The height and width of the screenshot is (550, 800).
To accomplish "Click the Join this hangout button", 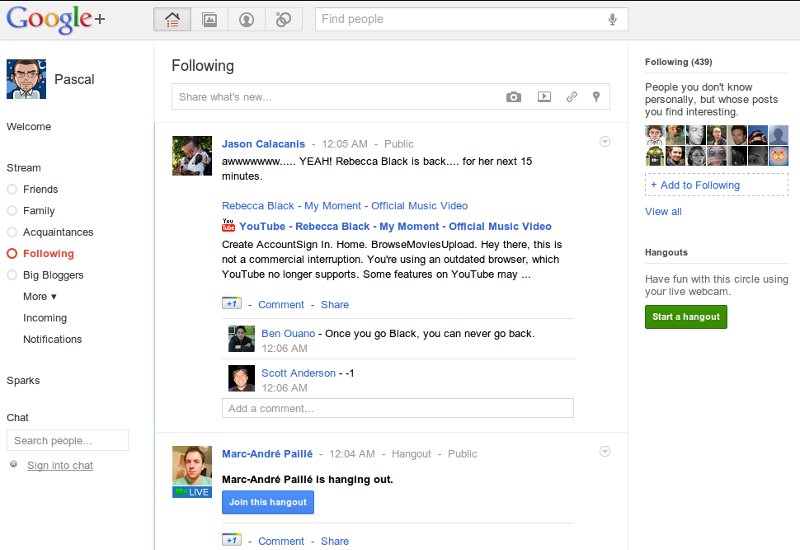I will pyautogui.click(x=268, y=502).
